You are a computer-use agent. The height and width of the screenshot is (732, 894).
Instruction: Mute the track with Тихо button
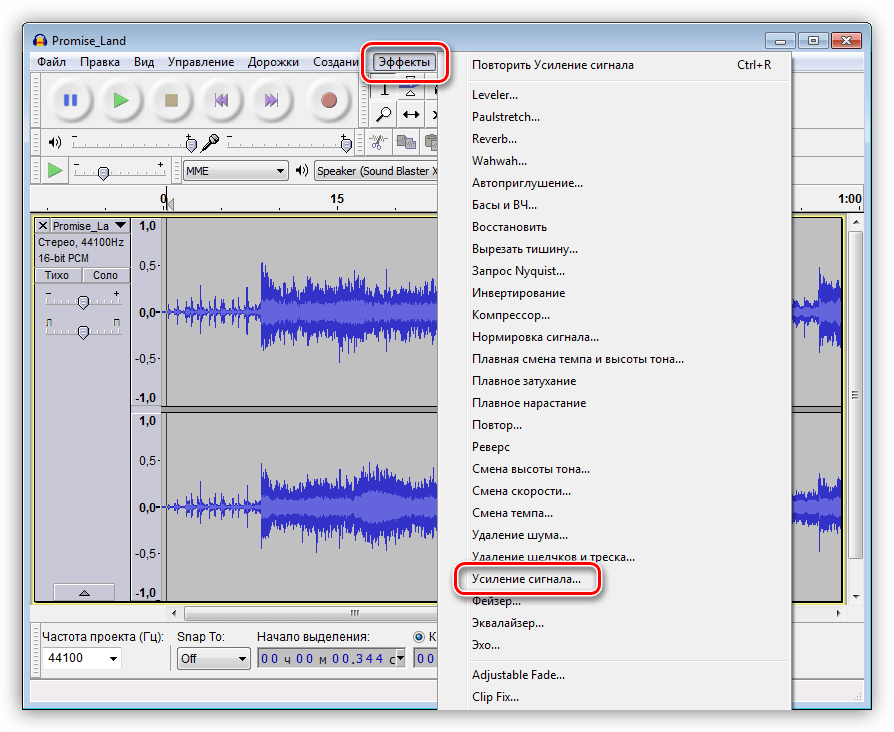pos(57,275)
